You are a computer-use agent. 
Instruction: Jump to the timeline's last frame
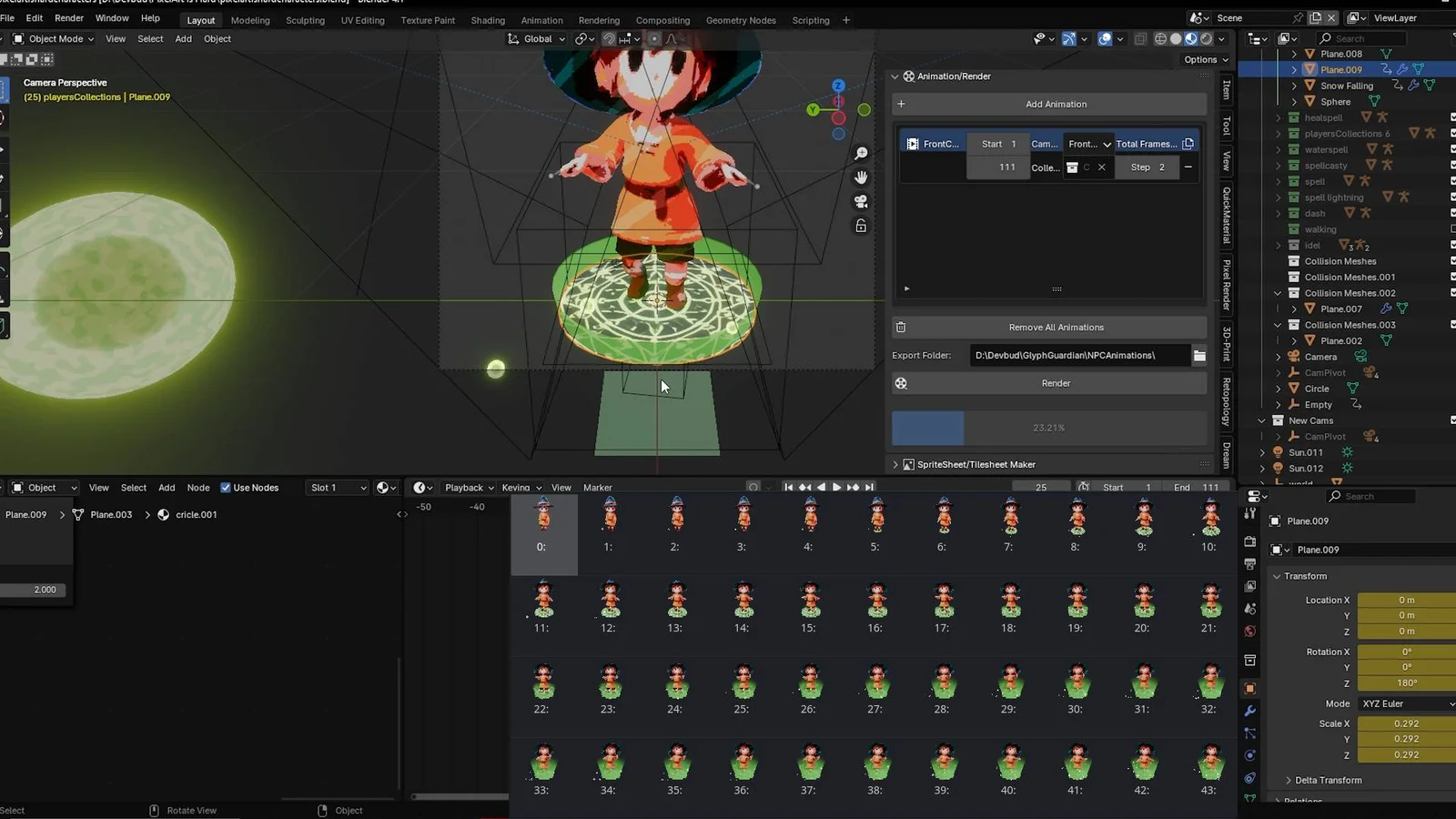click(x=869, y=488)
